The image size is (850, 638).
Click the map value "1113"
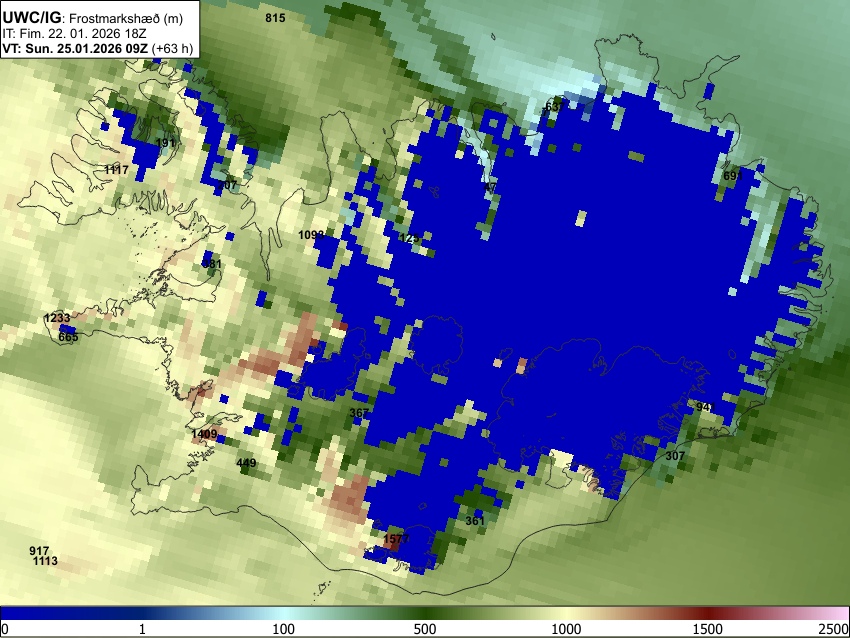click(x=46, y=562)
